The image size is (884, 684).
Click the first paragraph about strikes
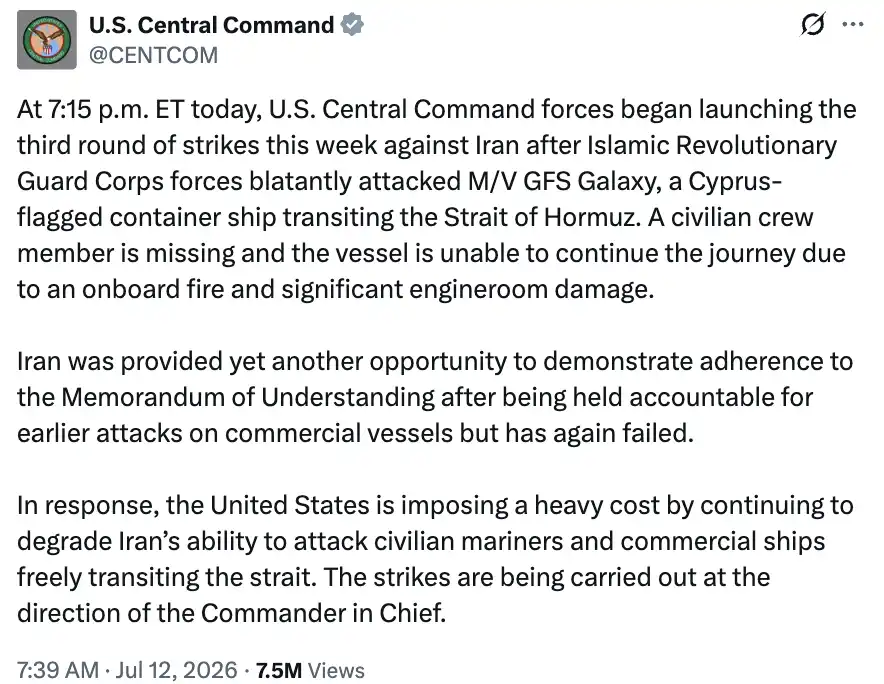[437, 199]
